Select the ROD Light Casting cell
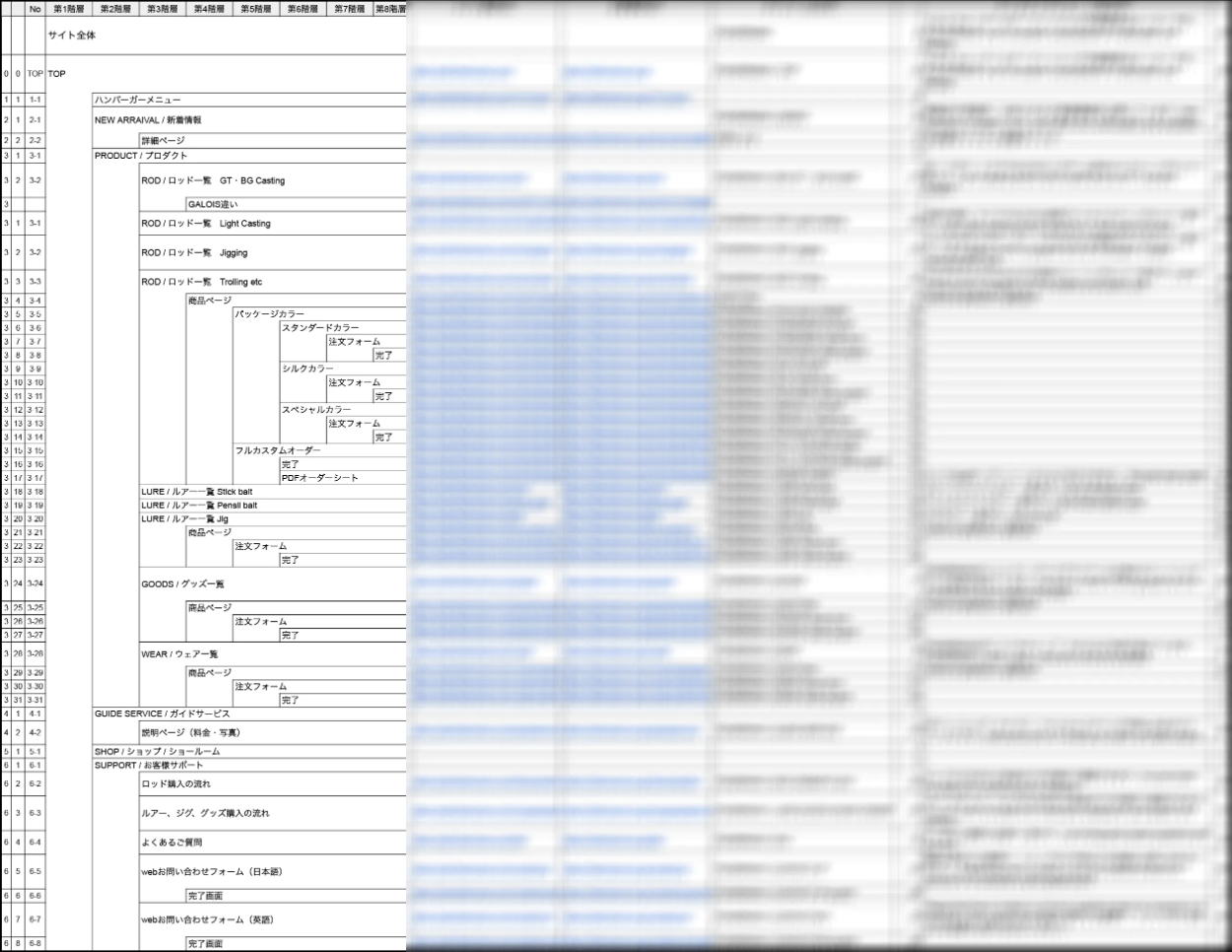This screenshot has width=1232, height=952. pyautogui.click(x=273, y=224)
